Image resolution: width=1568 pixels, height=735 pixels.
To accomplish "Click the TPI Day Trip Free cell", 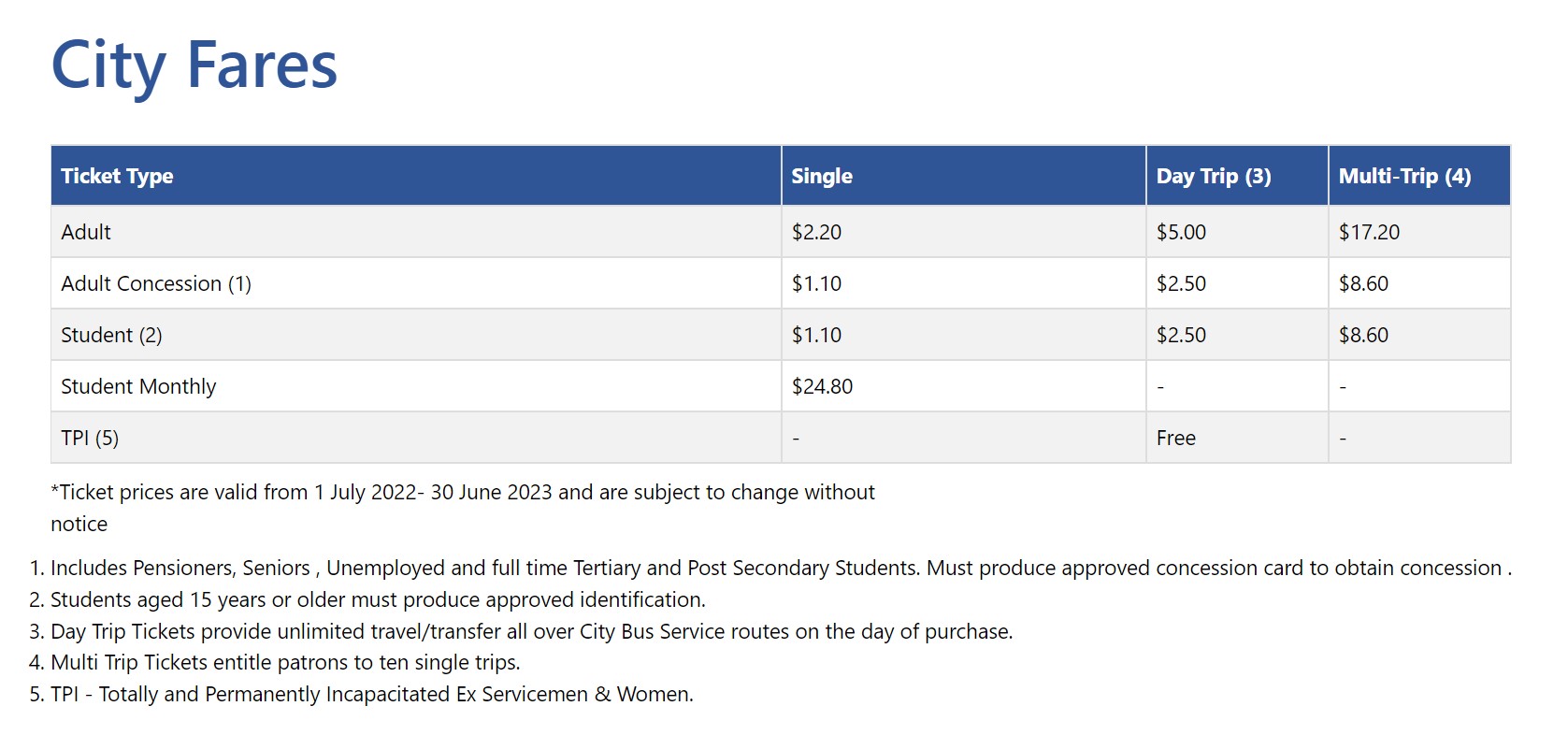I will pos(1175,438).
